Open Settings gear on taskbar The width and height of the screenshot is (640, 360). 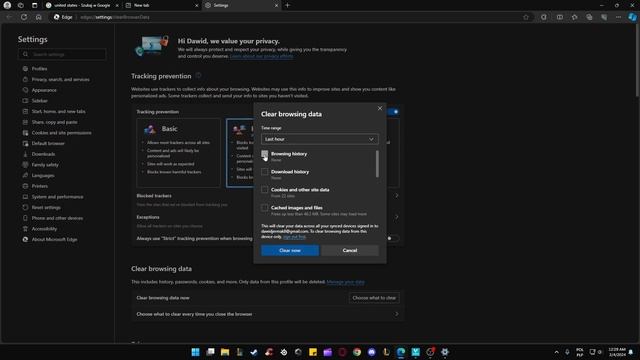[x=445, y=352]
